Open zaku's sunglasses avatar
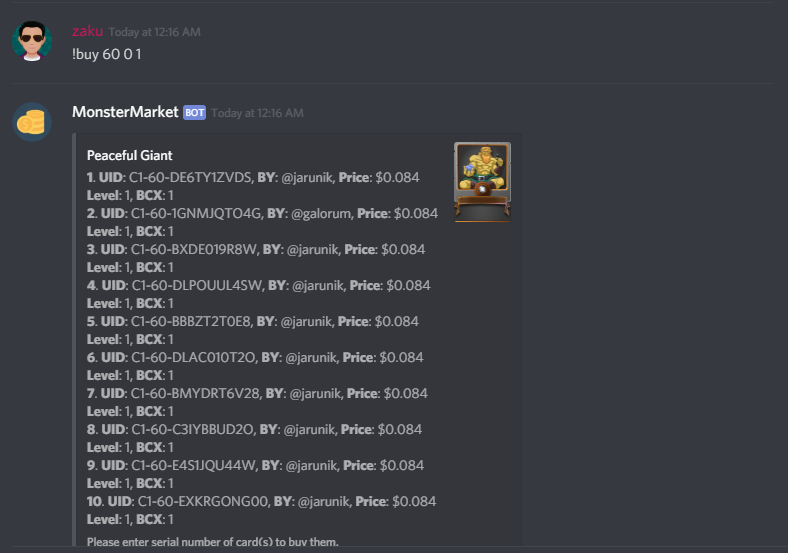This screenshot has width=788, height=553. (32, 41)
